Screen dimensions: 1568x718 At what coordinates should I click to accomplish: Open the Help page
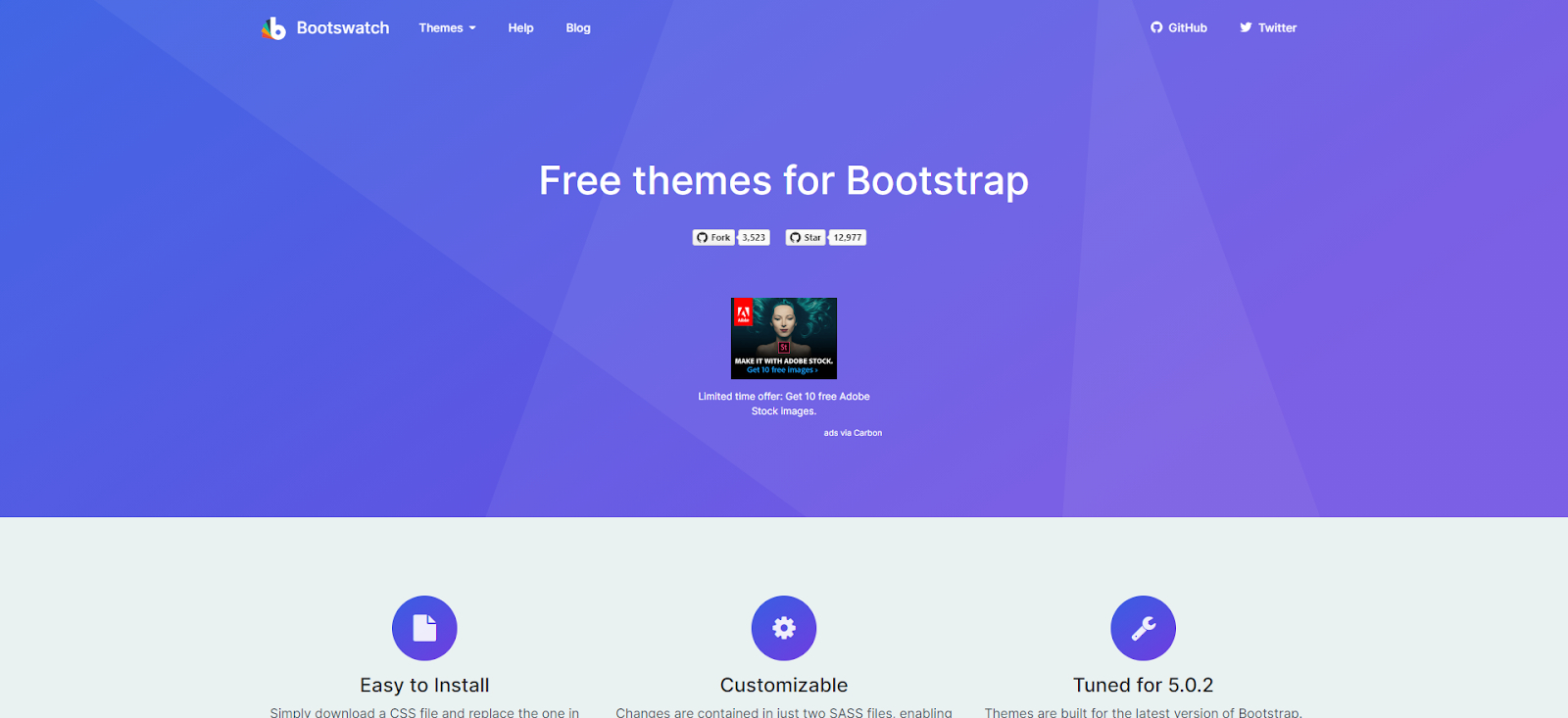tap(520, 28)
